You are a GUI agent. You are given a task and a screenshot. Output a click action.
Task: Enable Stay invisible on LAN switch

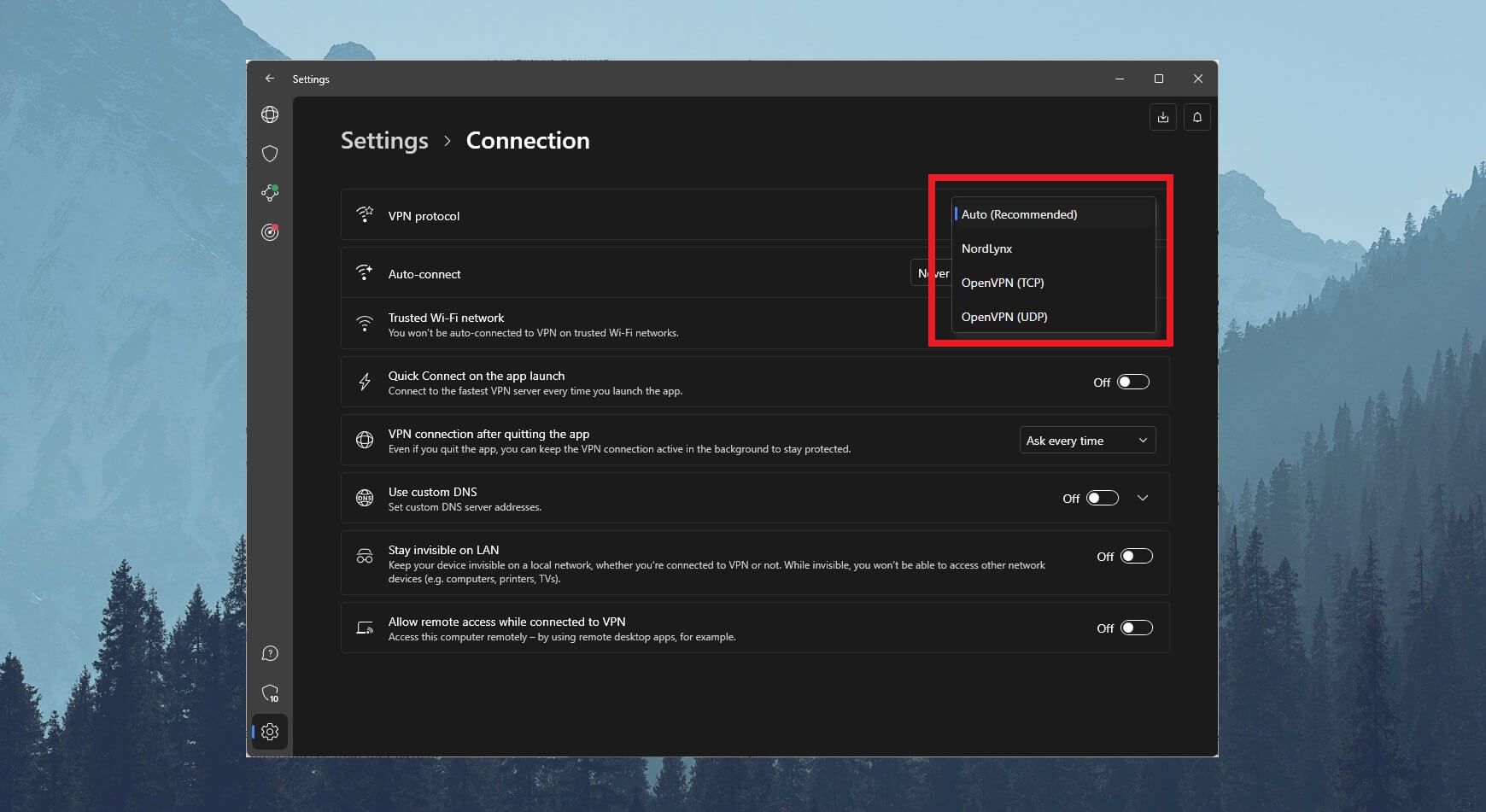[x=1137, y=556]
